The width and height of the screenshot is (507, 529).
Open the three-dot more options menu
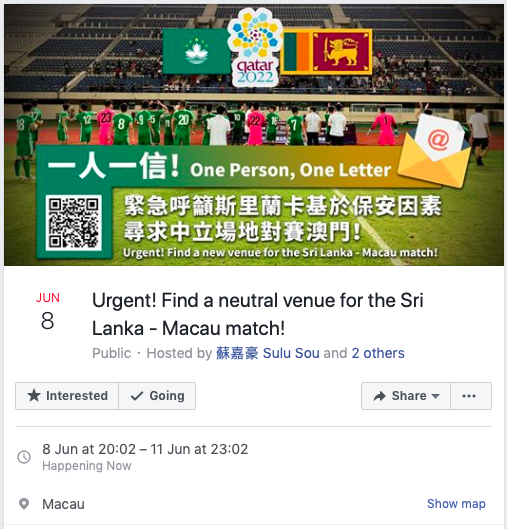(471, 396)
